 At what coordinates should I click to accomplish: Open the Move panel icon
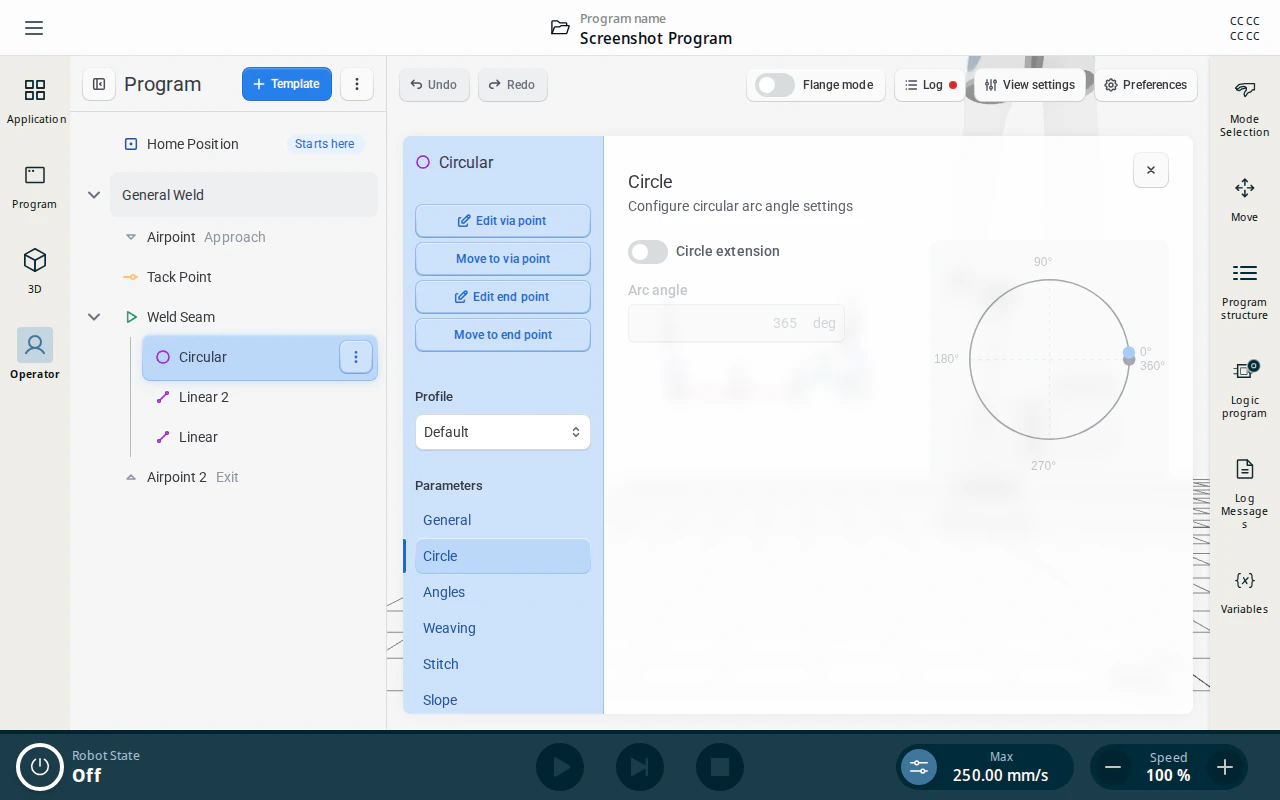pyautogui.click(x=1244, y=200)
